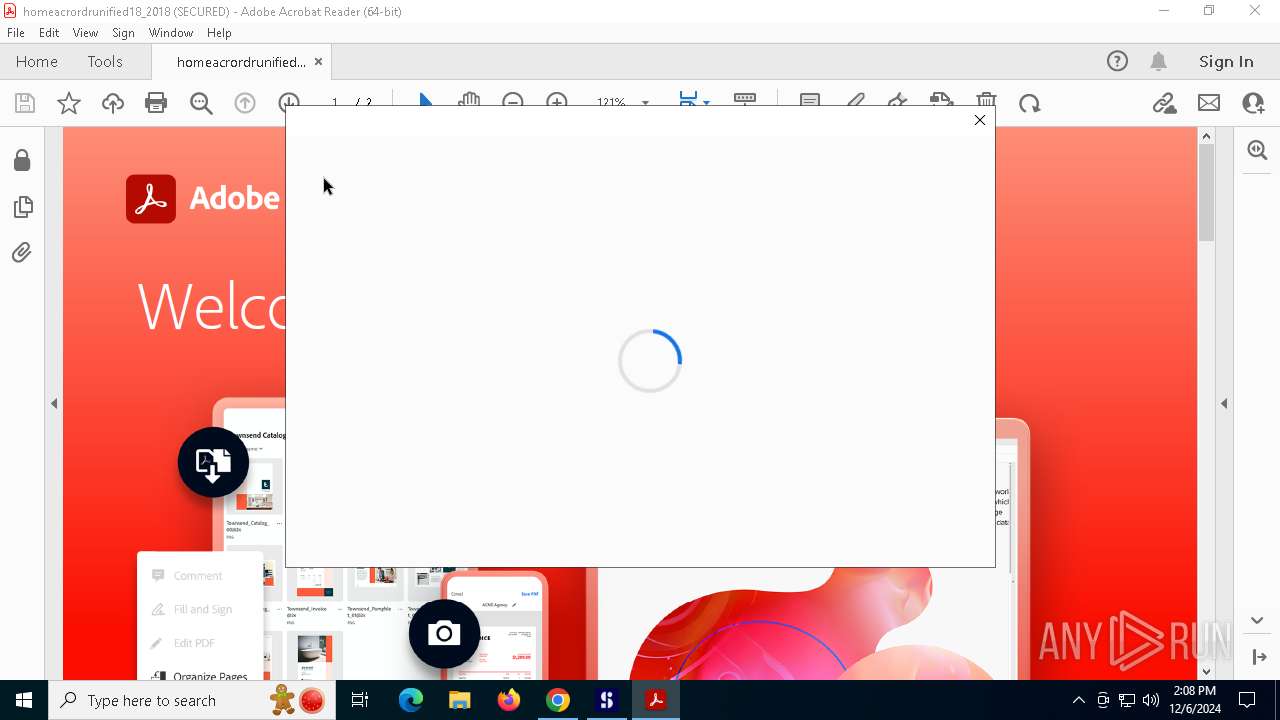Click vertical scrollbar up arrow
The width and height of the screenshot is (1280, 720).
point(1206,136)
